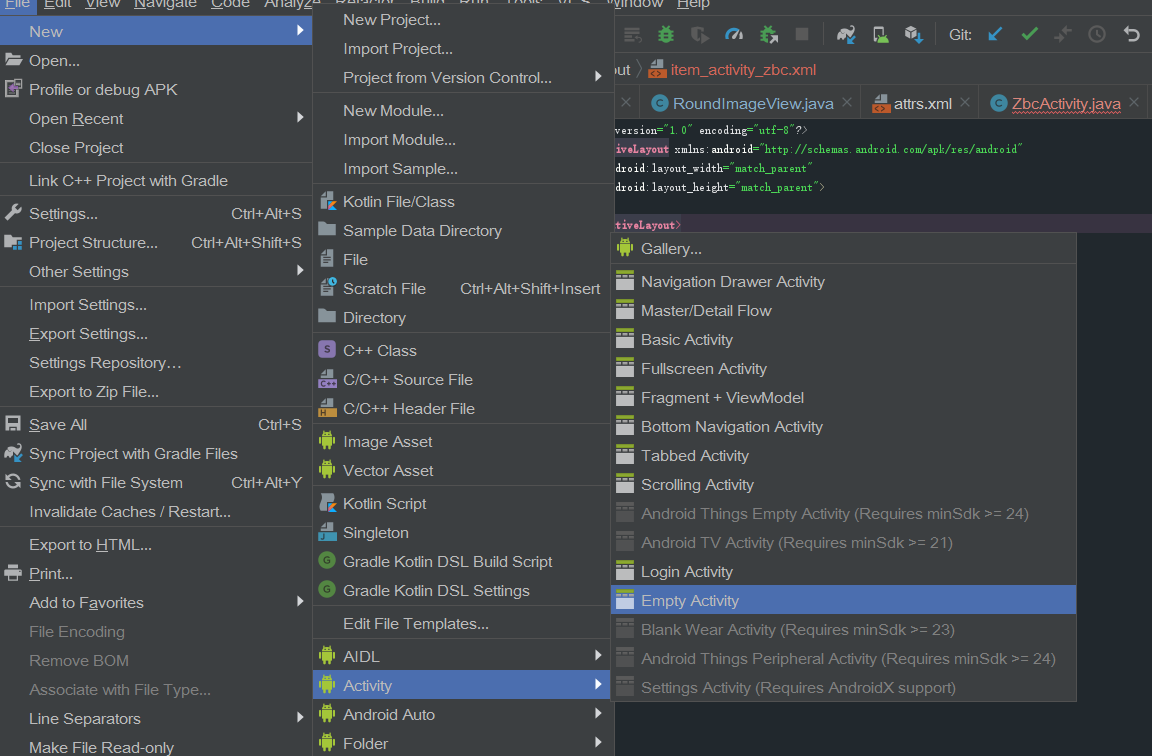This screenshot has height=756, width=1152.
Task: Click the attach debugger to process icon
Action: (768, 34)
